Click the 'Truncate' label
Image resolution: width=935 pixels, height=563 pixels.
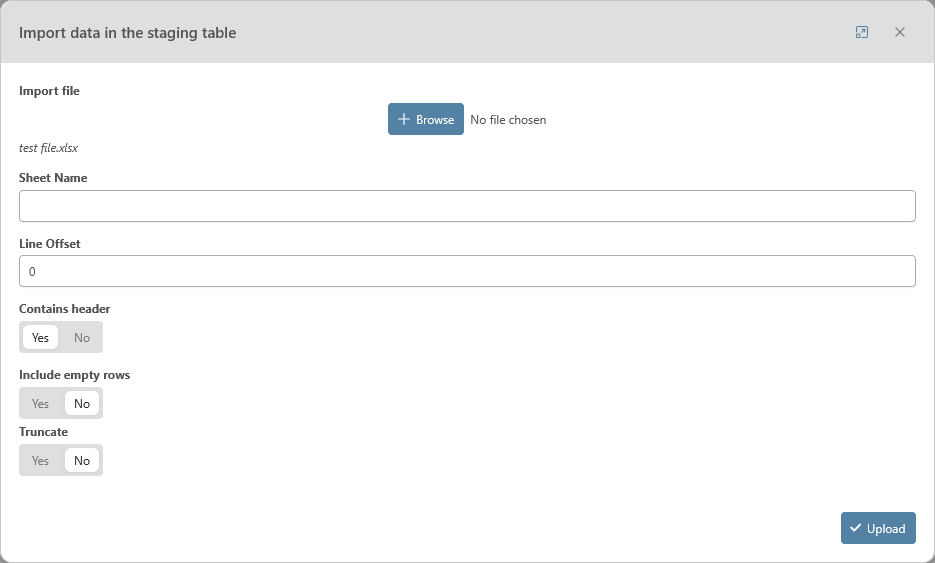[x=44, y=432]
